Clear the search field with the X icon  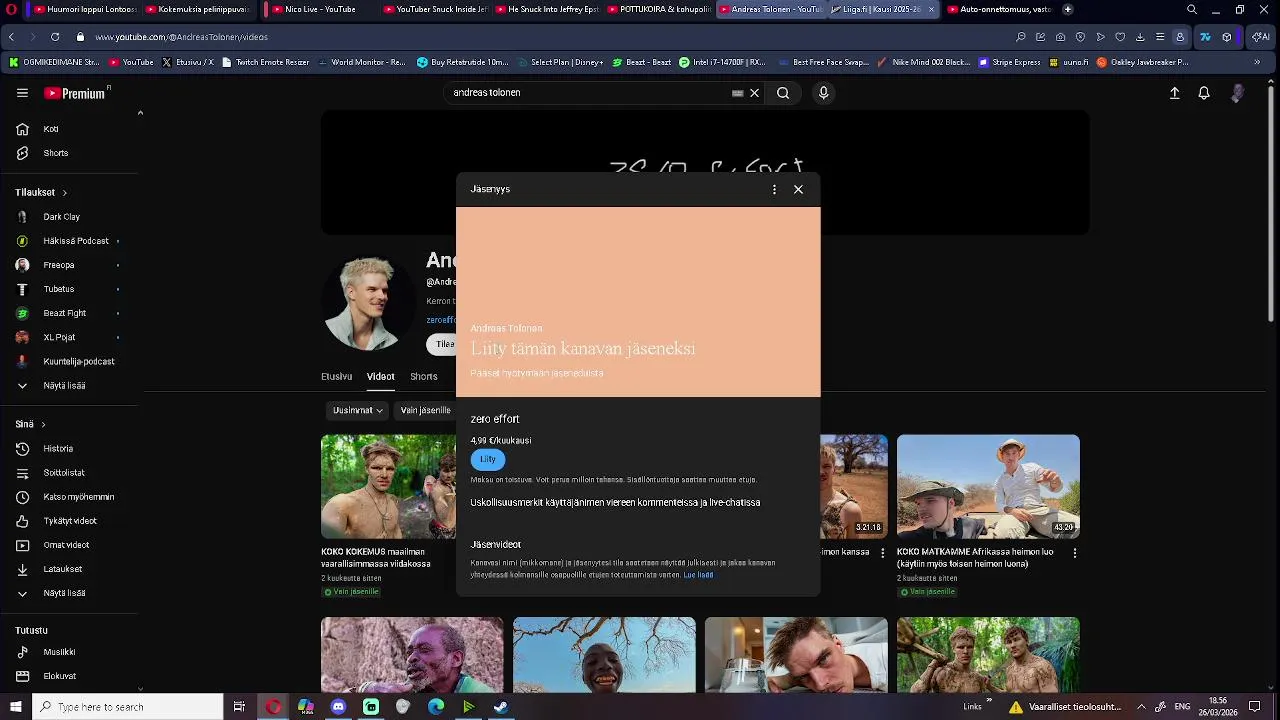[x=755, y=93]
